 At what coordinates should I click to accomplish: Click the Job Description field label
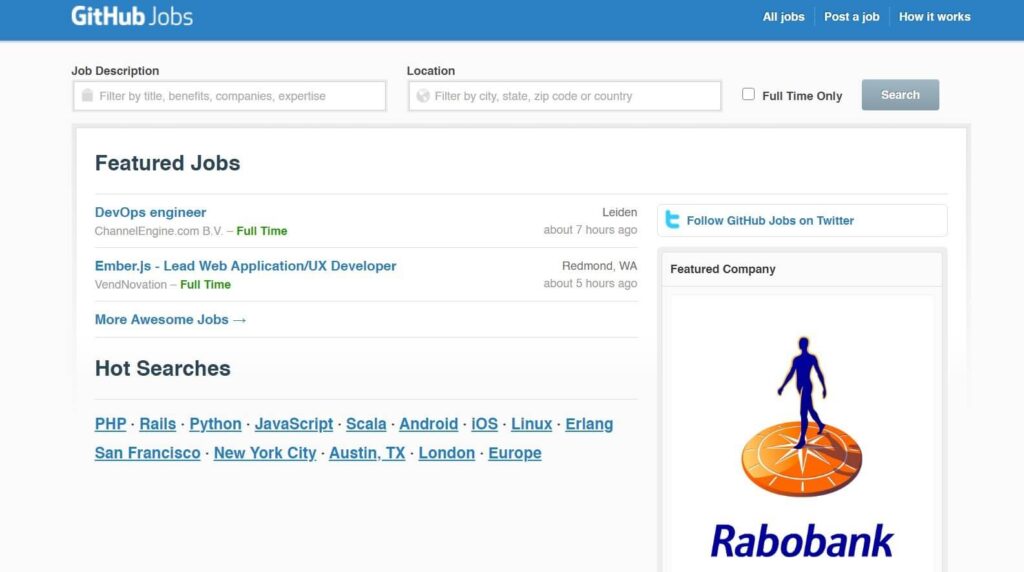tap(115, 71)
